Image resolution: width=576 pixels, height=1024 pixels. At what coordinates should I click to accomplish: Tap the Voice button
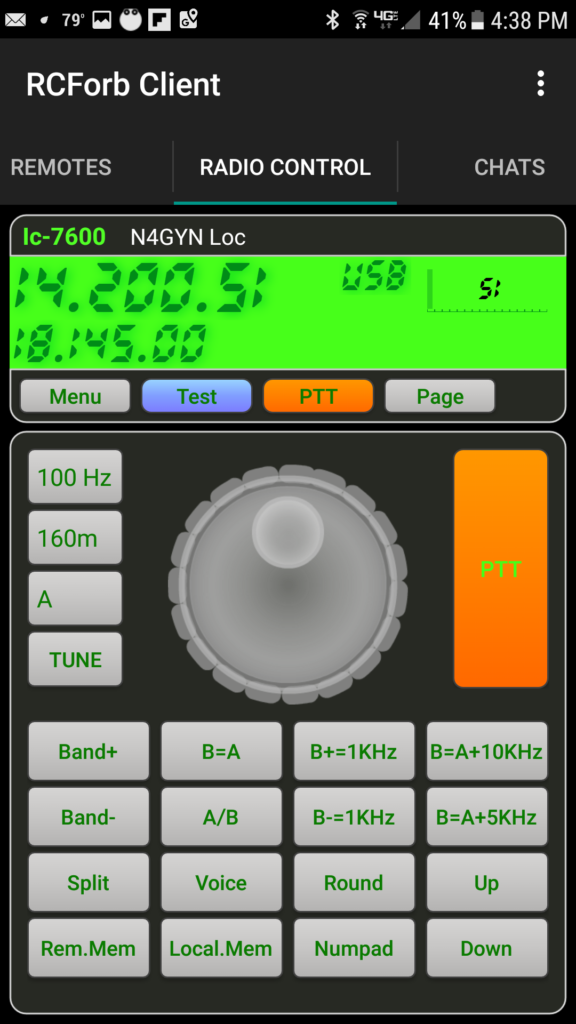[x=221, y=882]
